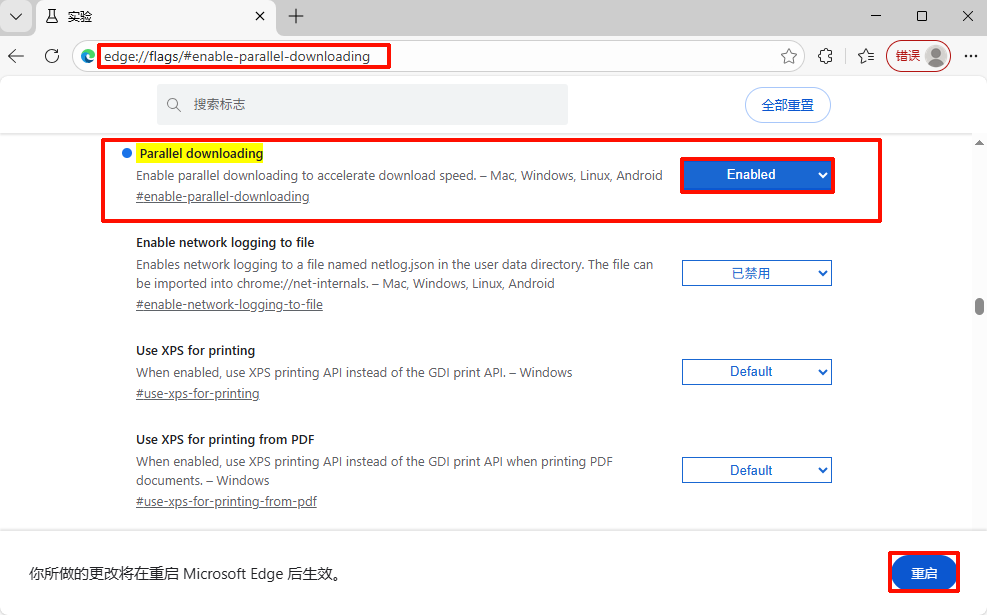
Task: Click the star favorite icon in address bar
Action: coord(789,56)
